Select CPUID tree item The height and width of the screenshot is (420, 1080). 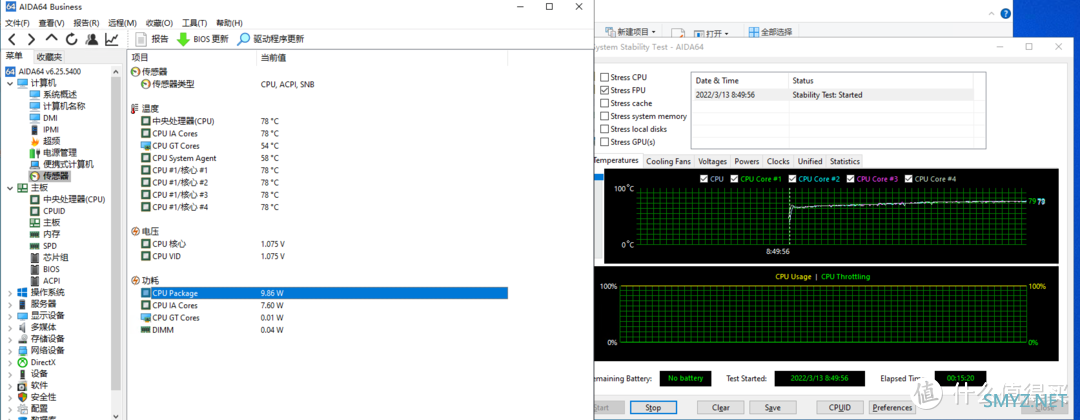(48, 211)
